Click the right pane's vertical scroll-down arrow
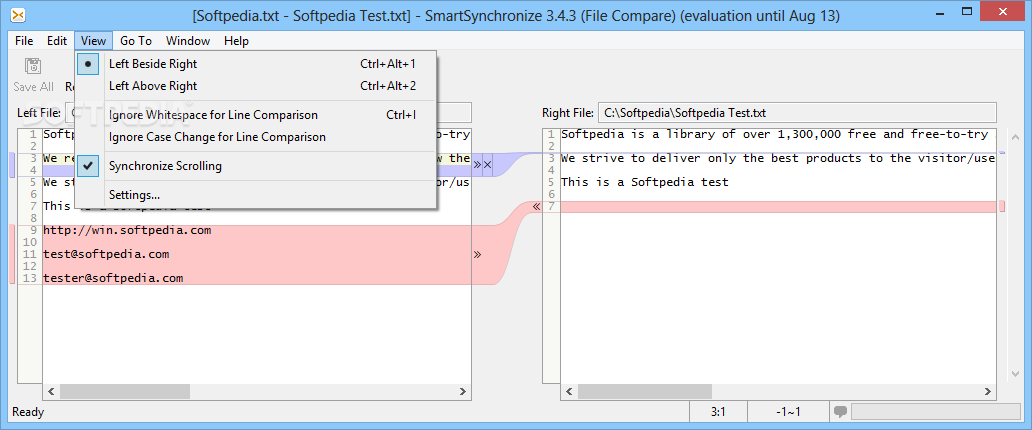Image resolution: width=1032 pixels, height=430 pixels. pyautogui.click(x=1014, y=375)
